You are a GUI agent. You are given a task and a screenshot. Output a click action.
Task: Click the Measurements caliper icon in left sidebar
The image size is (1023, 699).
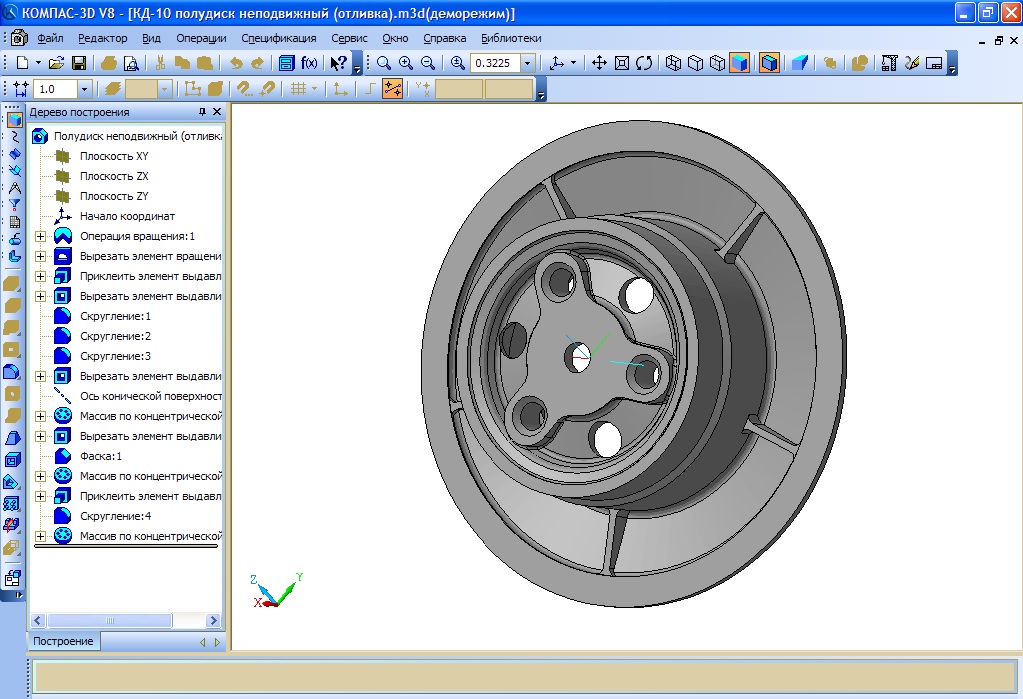[x=14, y=187]
